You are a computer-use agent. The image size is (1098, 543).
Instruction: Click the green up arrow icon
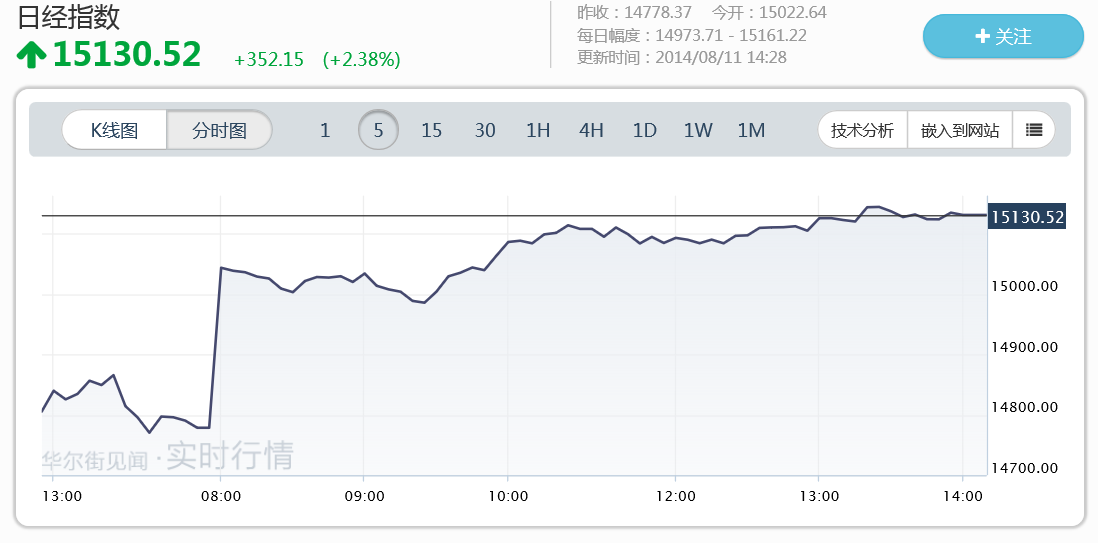(32, 55)
